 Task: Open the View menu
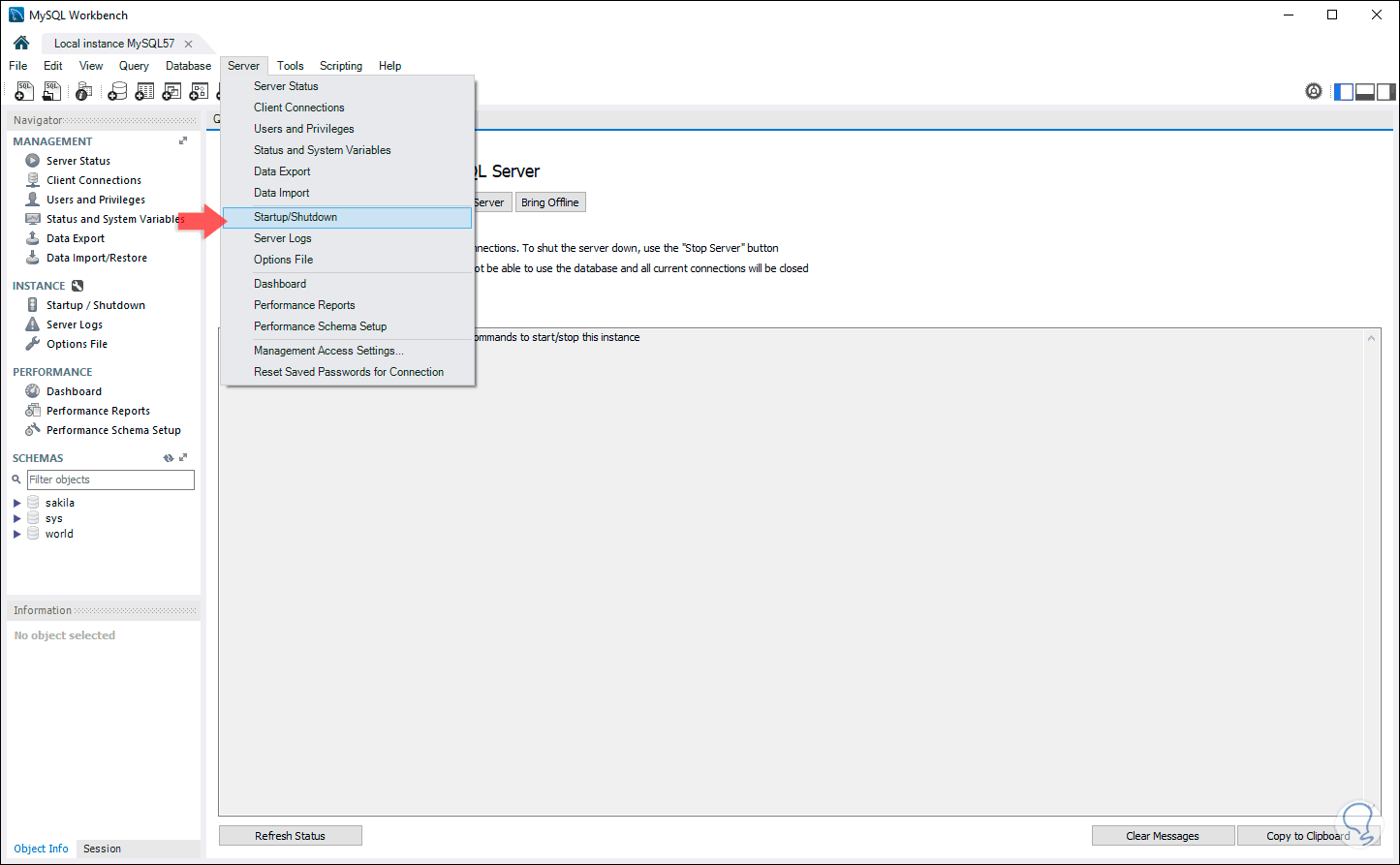(x=91, y=66)
